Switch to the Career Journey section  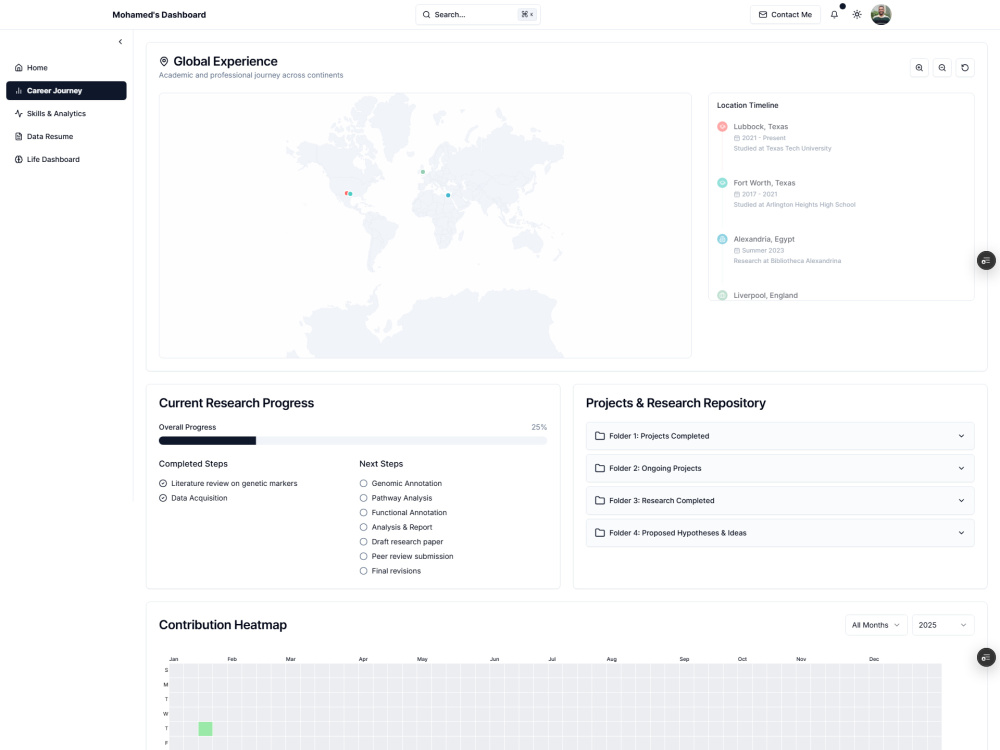pos(55,90)
